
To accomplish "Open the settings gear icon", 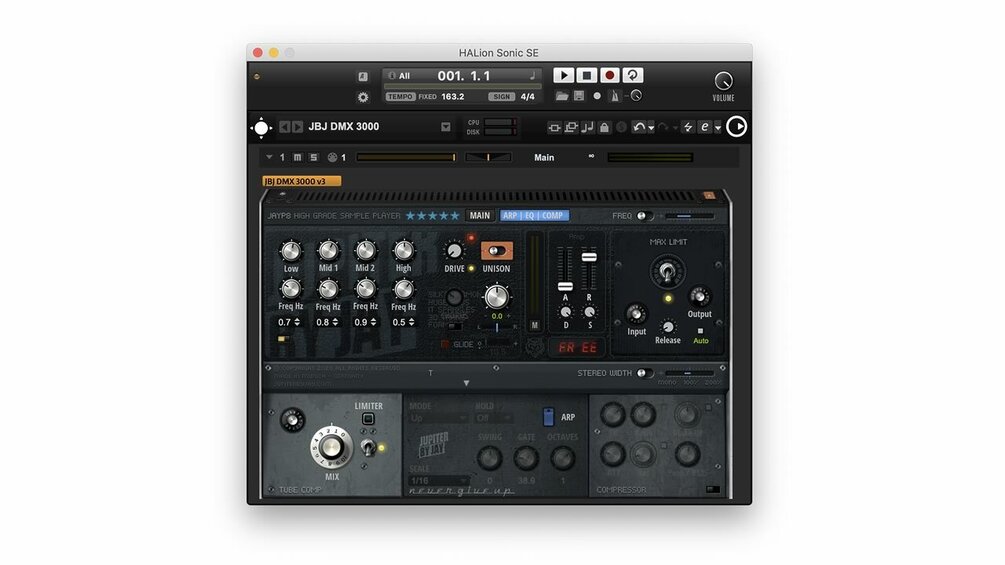I will (363, 97).
